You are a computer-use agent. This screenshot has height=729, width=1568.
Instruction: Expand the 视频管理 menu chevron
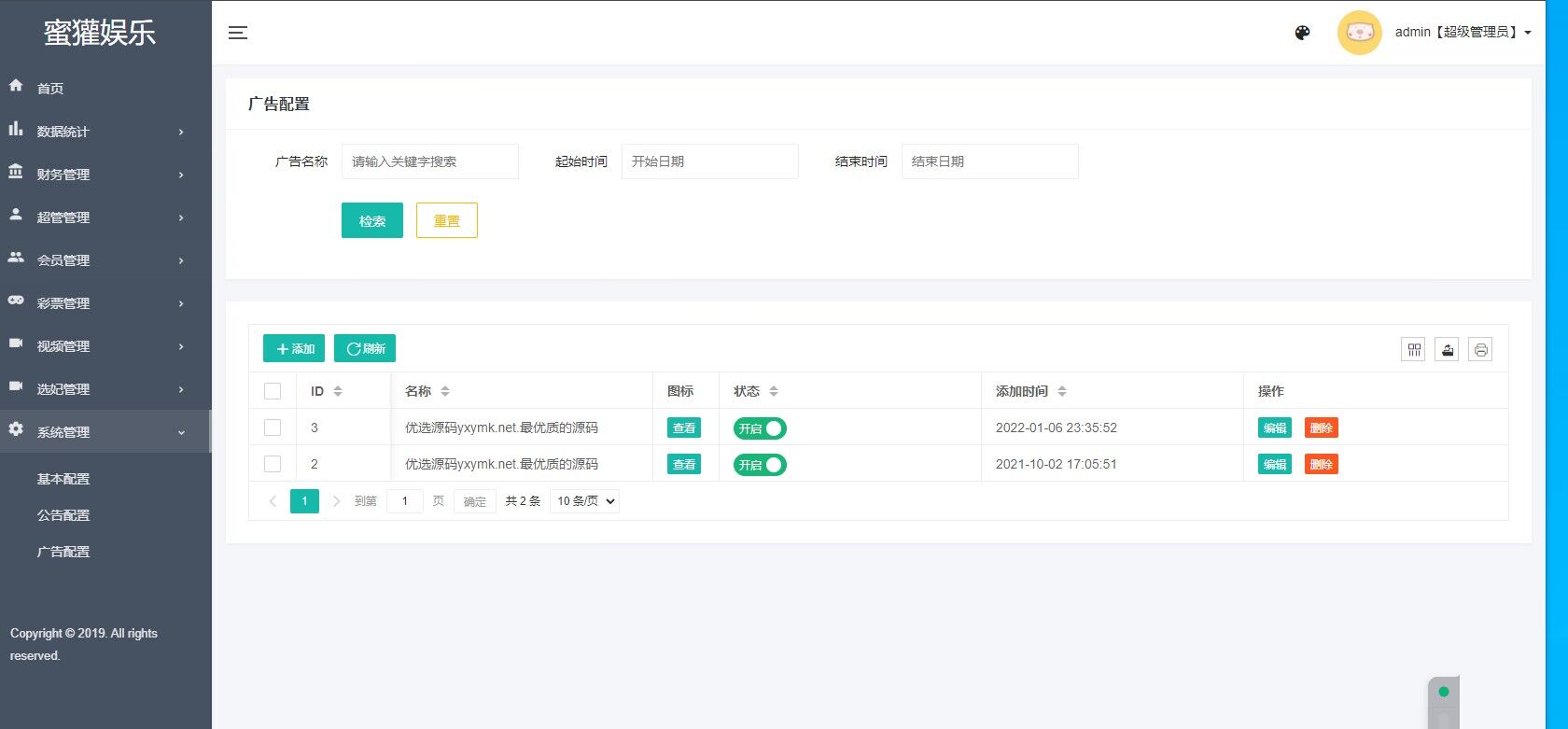pos(181,346)
